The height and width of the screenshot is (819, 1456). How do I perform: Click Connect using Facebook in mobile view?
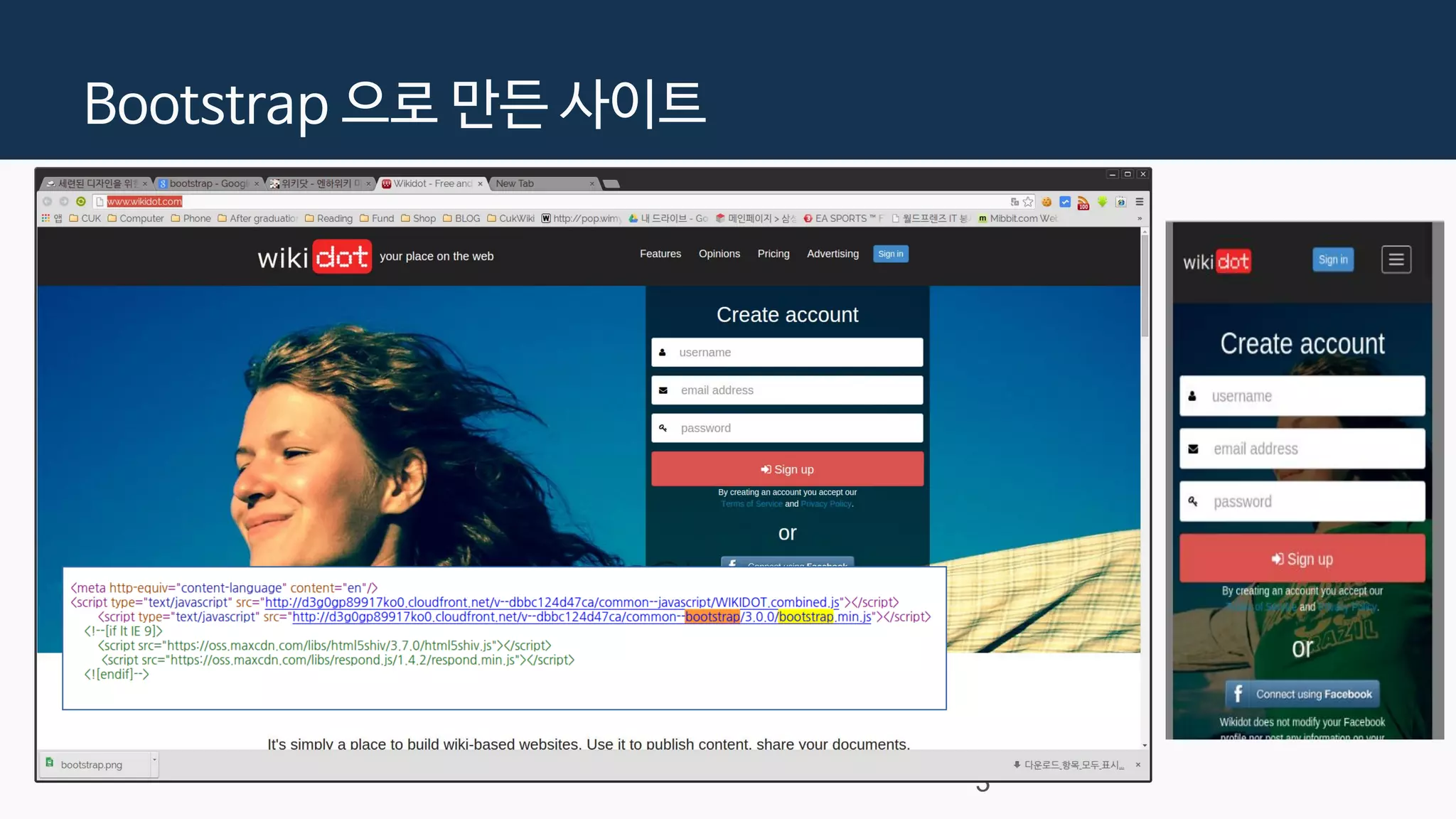(1302, 694)
